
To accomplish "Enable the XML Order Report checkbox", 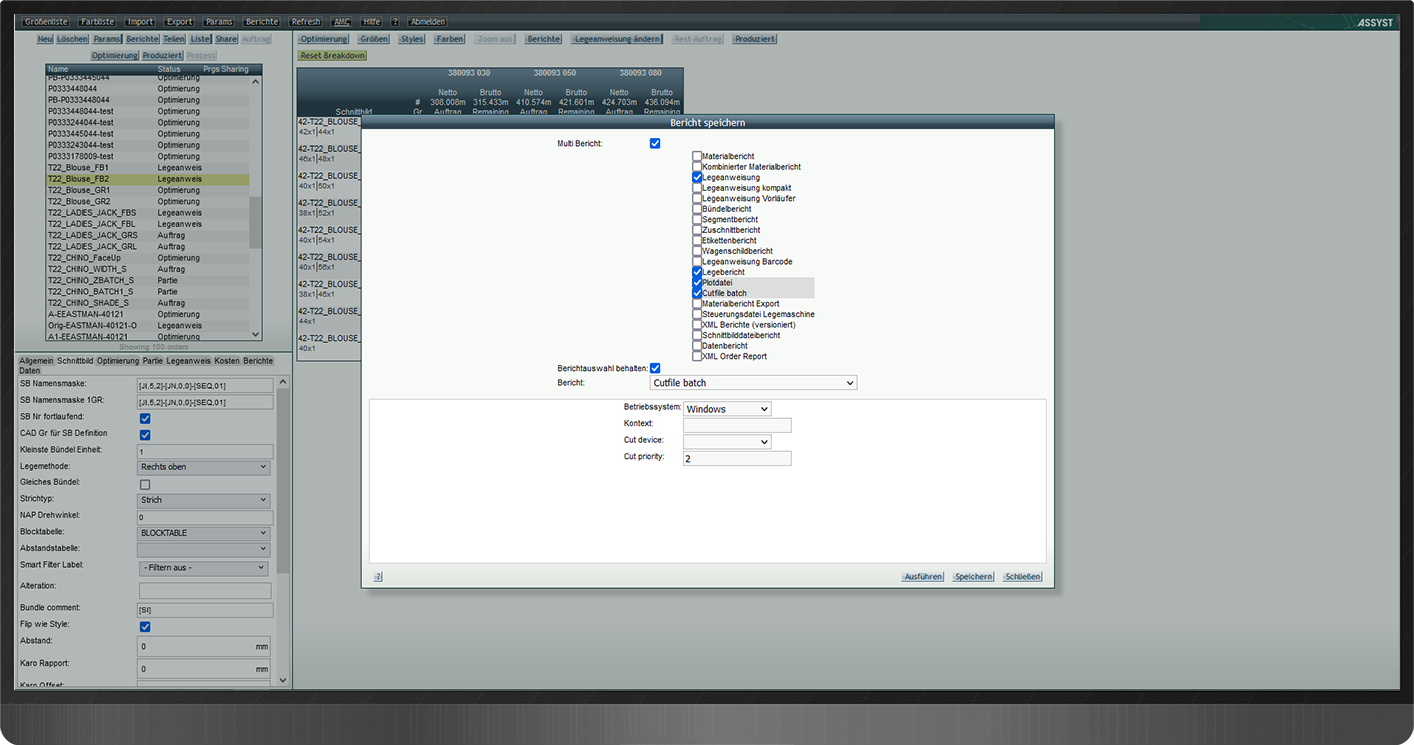I will pyautogui.click(x=697, y=356).
